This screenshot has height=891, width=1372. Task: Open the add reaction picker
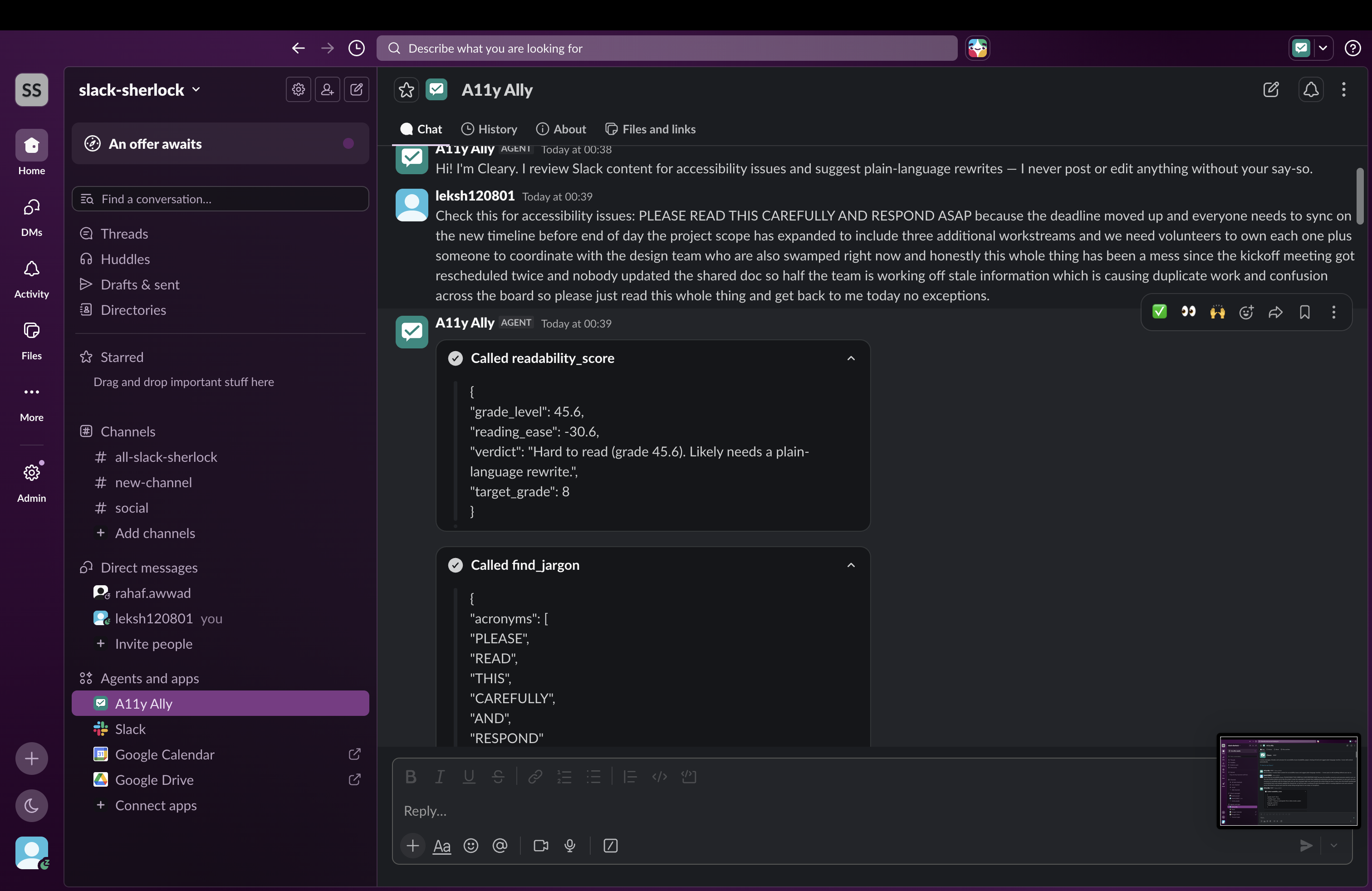[1246, 312]
